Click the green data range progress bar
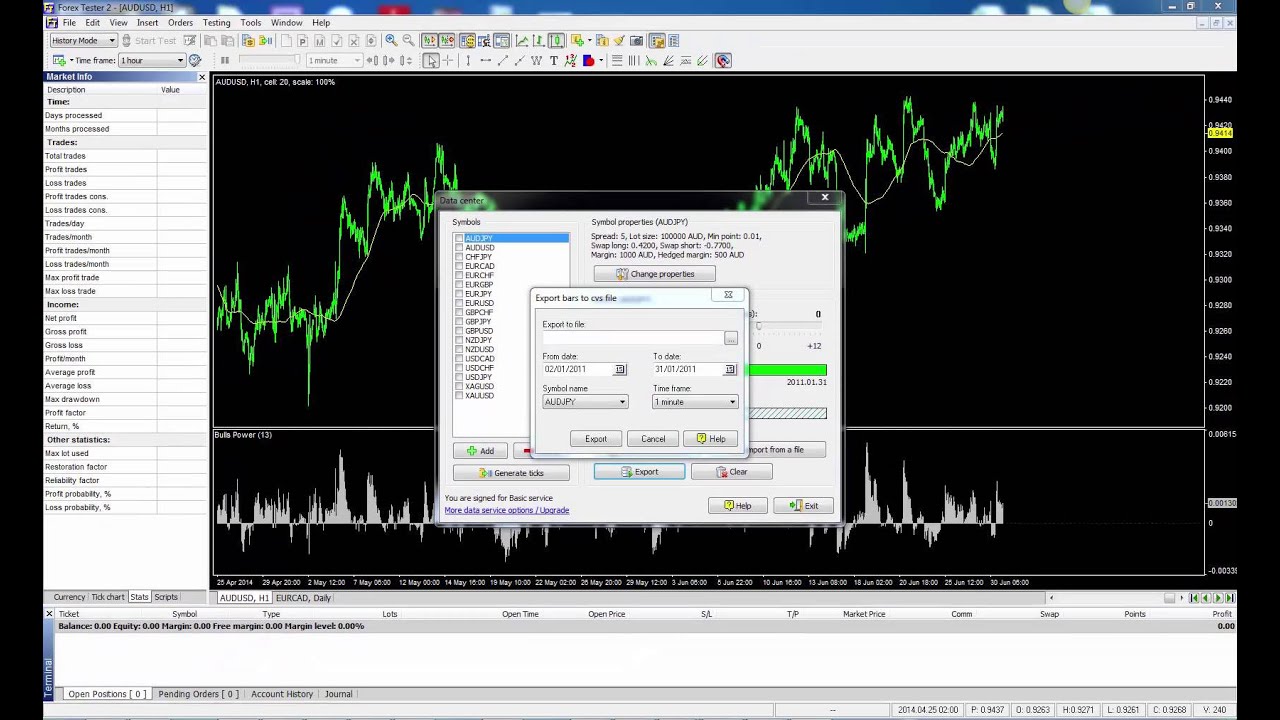Screen dimensions: 1280x720 tap(787, 370)
